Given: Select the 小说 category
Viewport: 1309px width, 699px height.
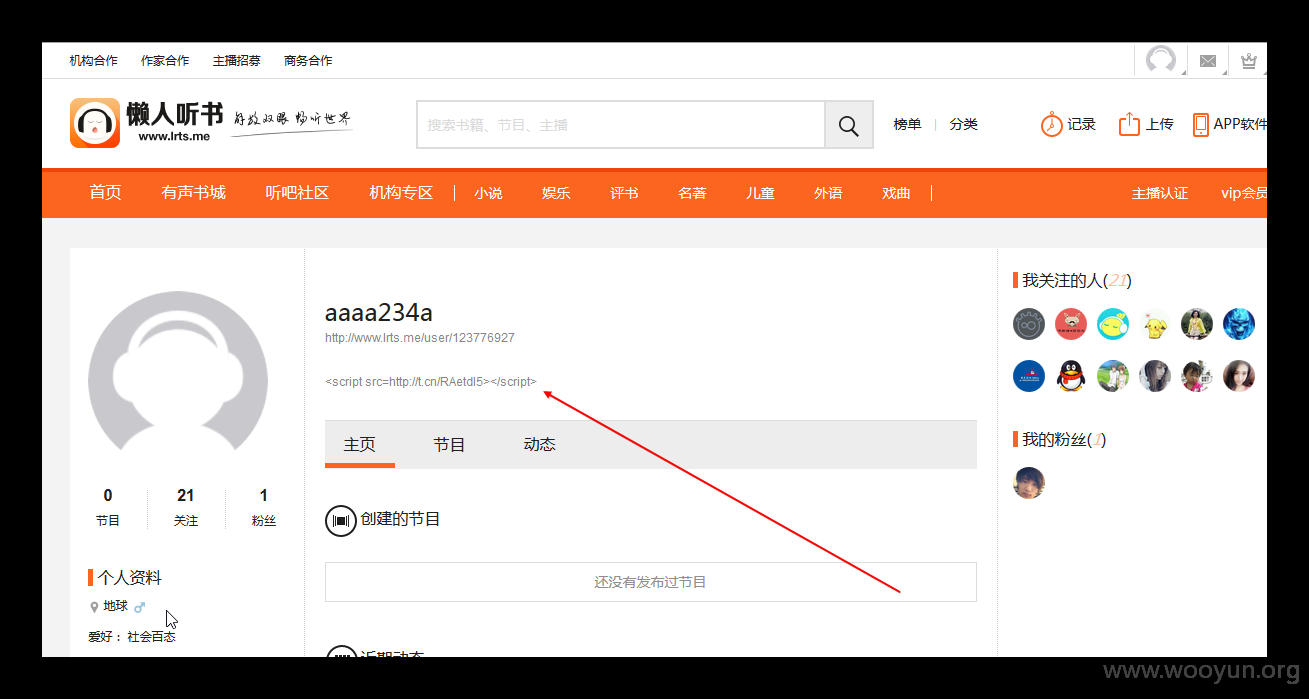Looking at the screenshot, I should tap(489, 193).
